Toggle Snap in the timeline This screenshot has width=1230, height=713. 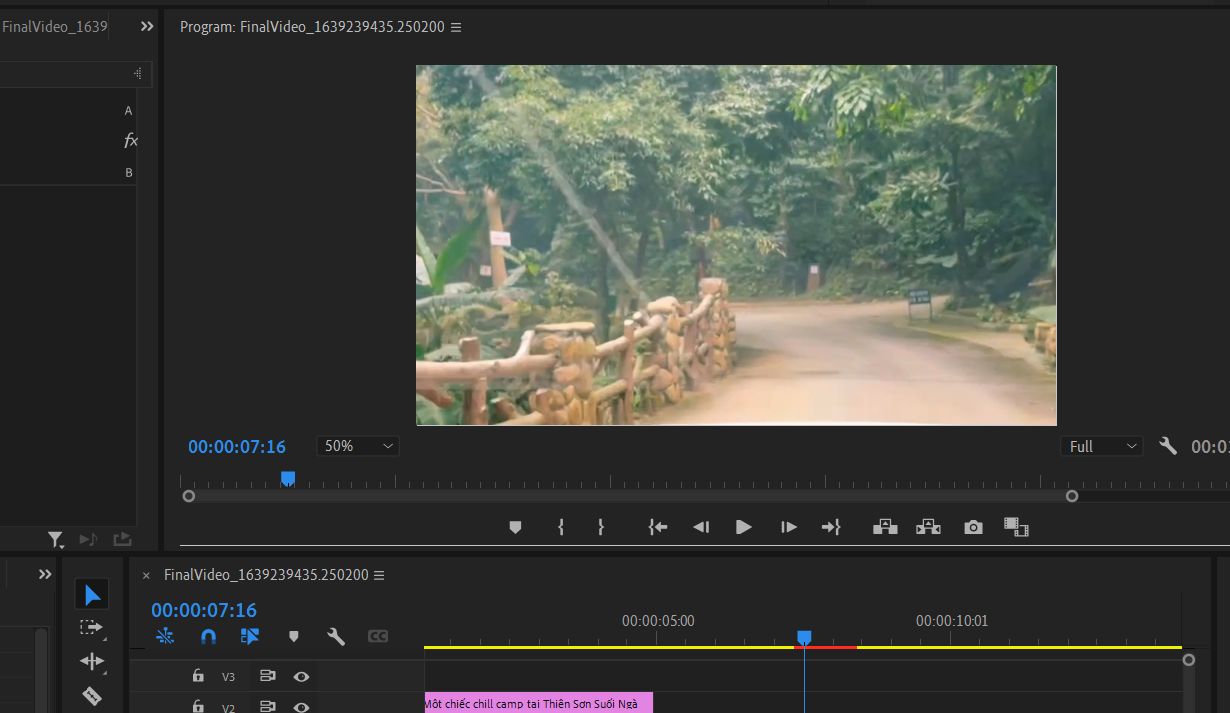pos(208,636)
